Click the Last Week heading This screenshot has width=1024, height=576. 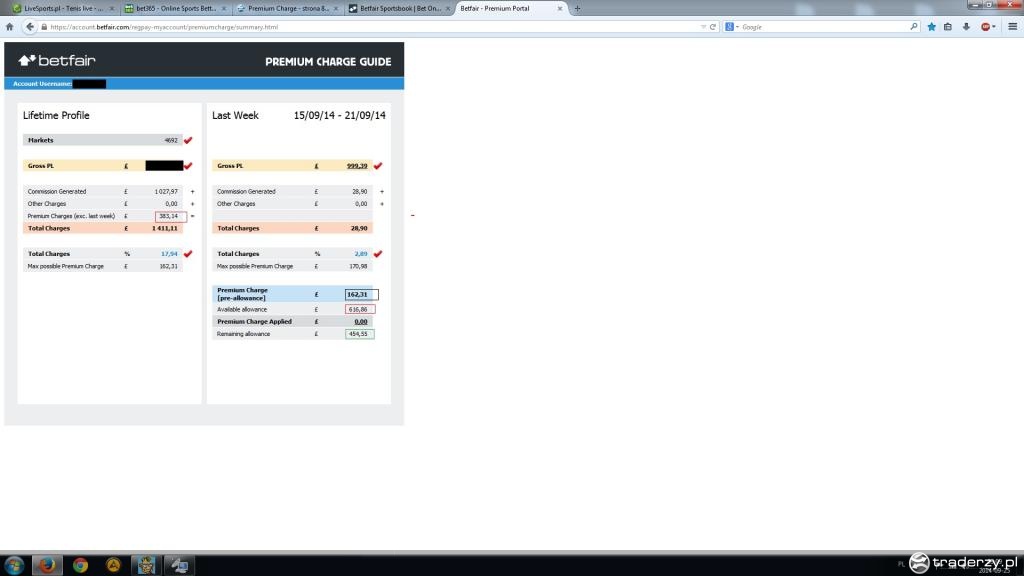coord(235,116)
